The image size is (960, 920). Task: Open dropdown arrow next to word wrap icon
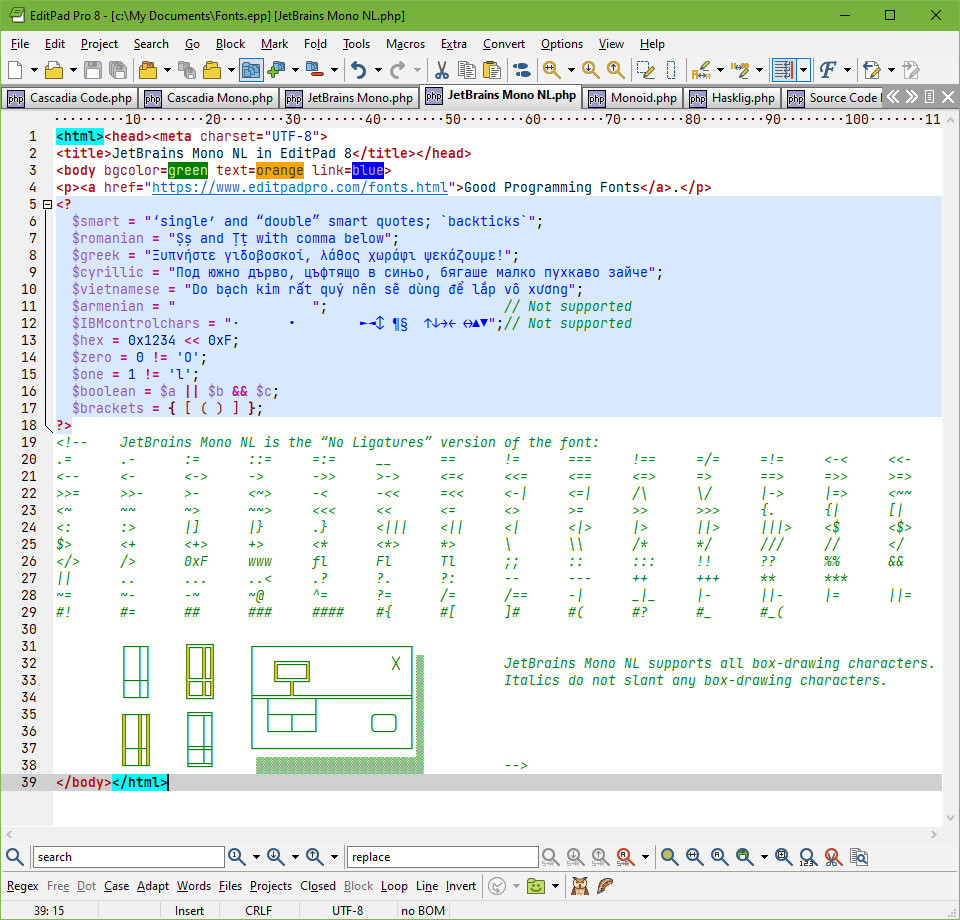[803, 70]
